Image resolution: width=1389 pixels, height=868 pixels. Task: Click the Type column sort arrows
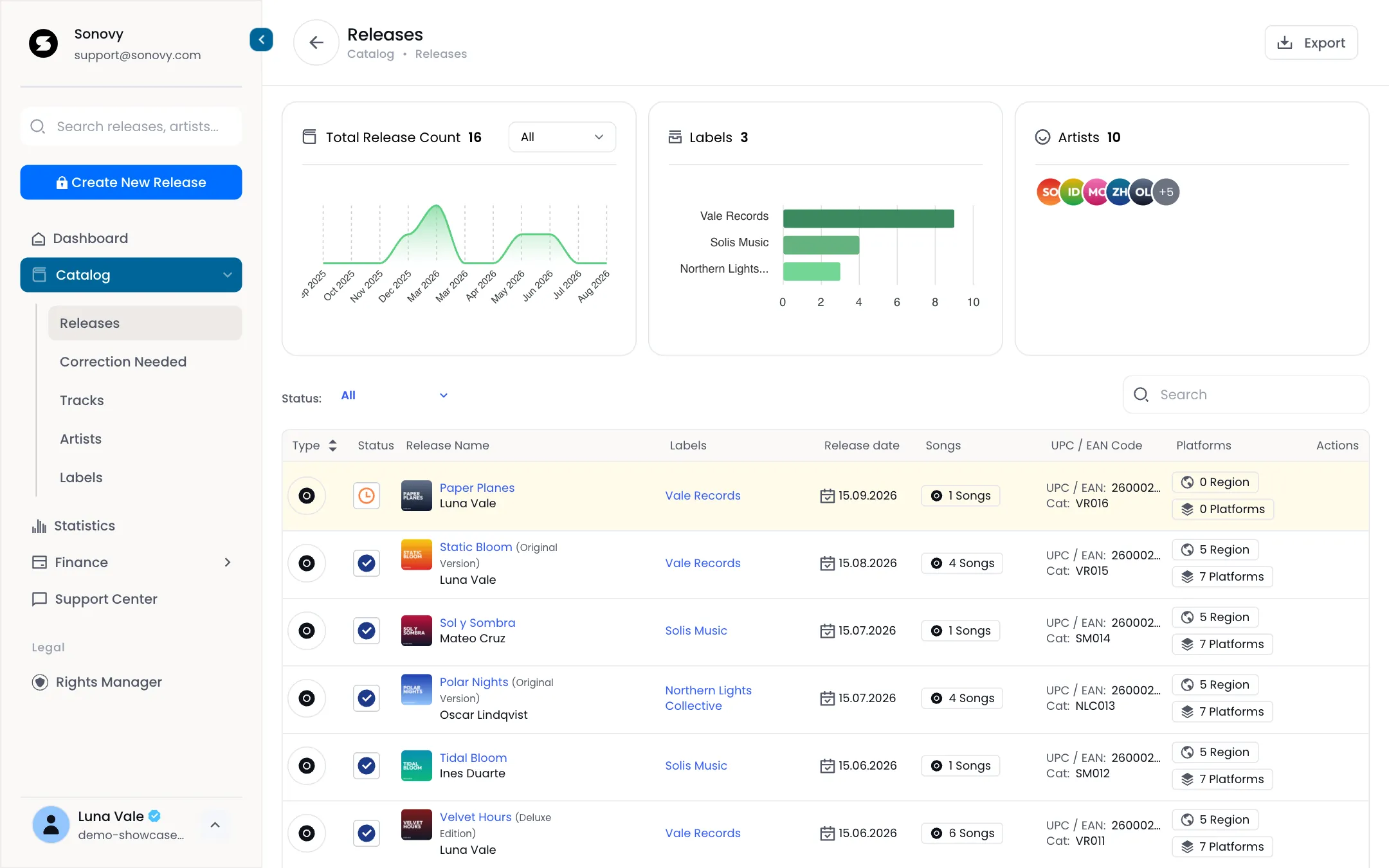332,446
